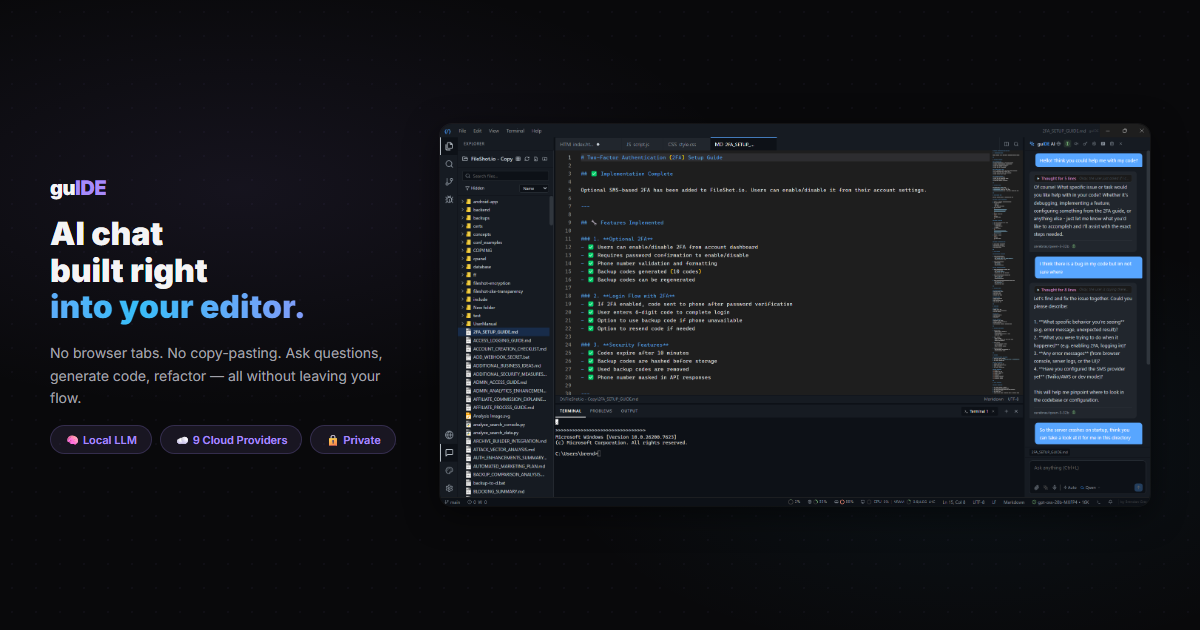
Task: Close the terminal panel with its X icon
Action: (x=1016, y=411)
